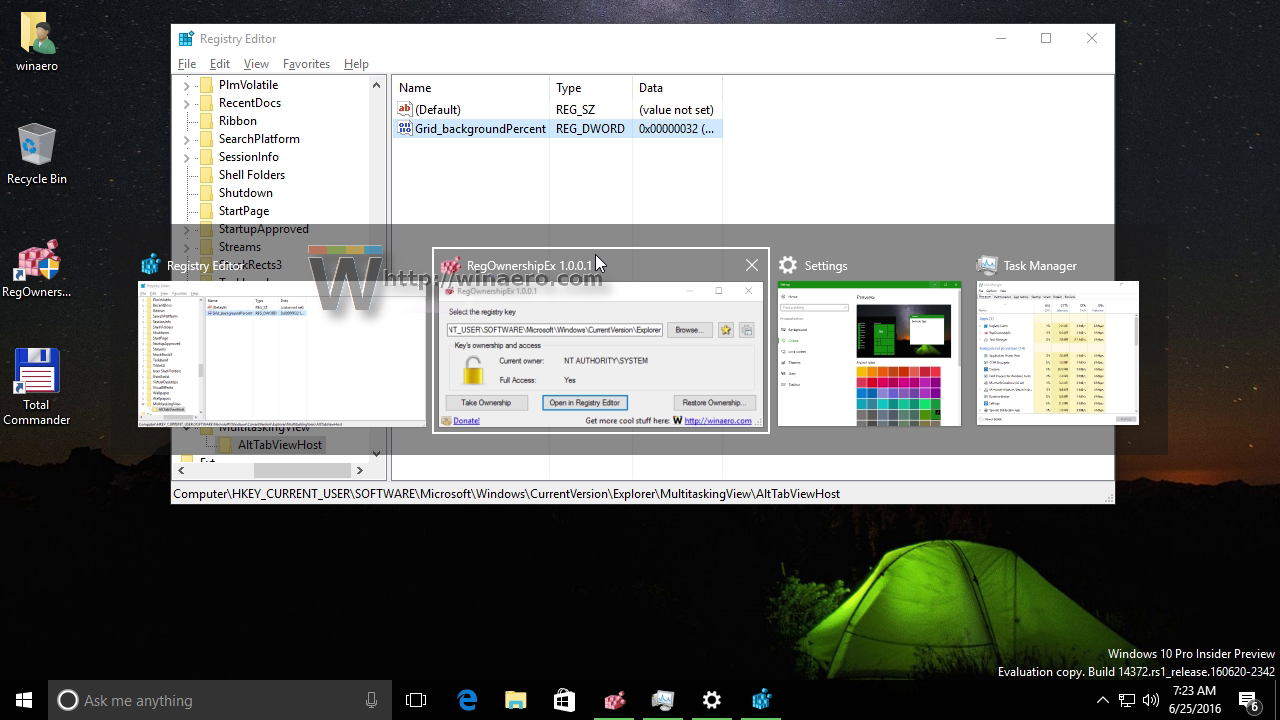Select the (Default) string value icon

click(405, 109)
